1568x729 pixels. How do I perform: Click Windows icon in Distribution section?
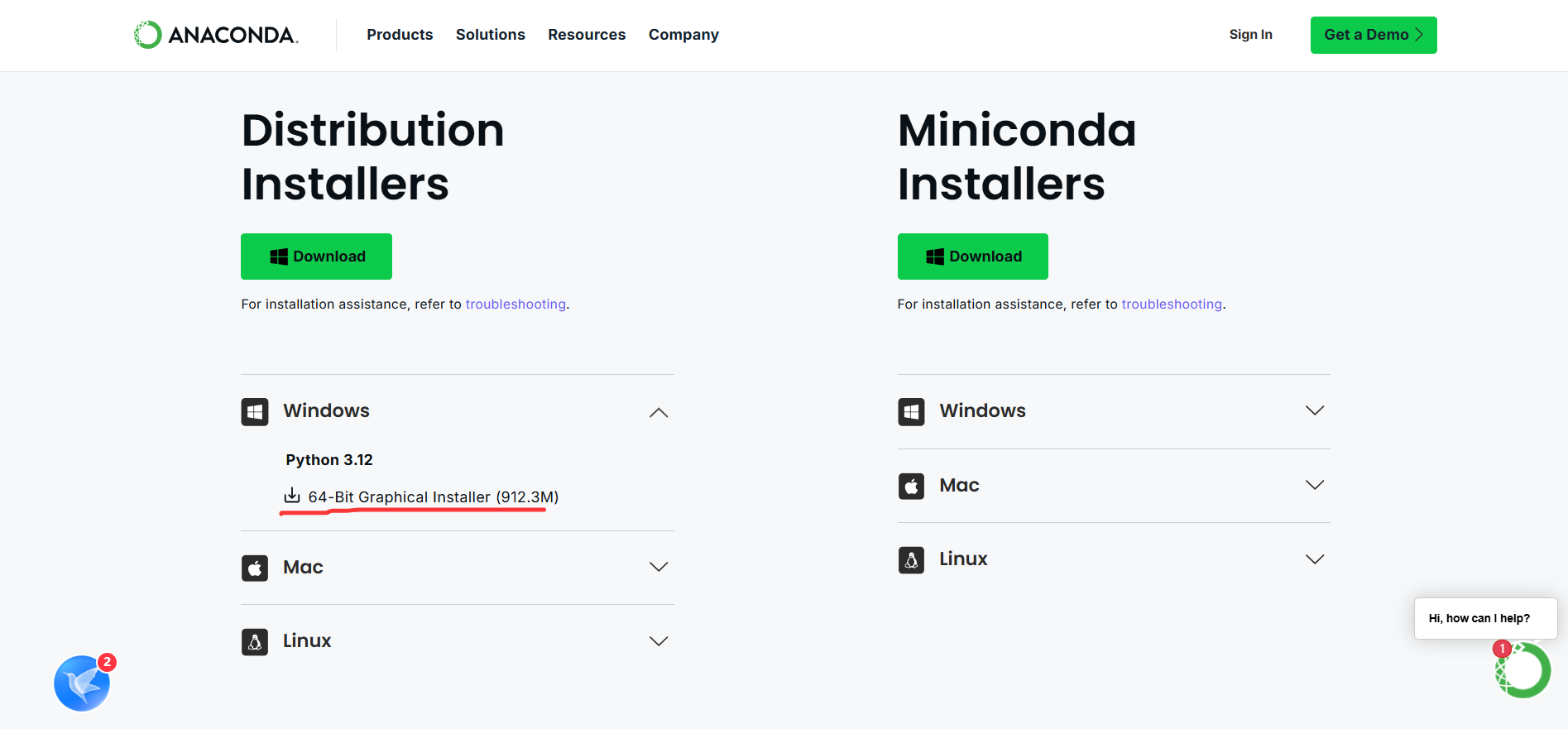coord(255,411)
